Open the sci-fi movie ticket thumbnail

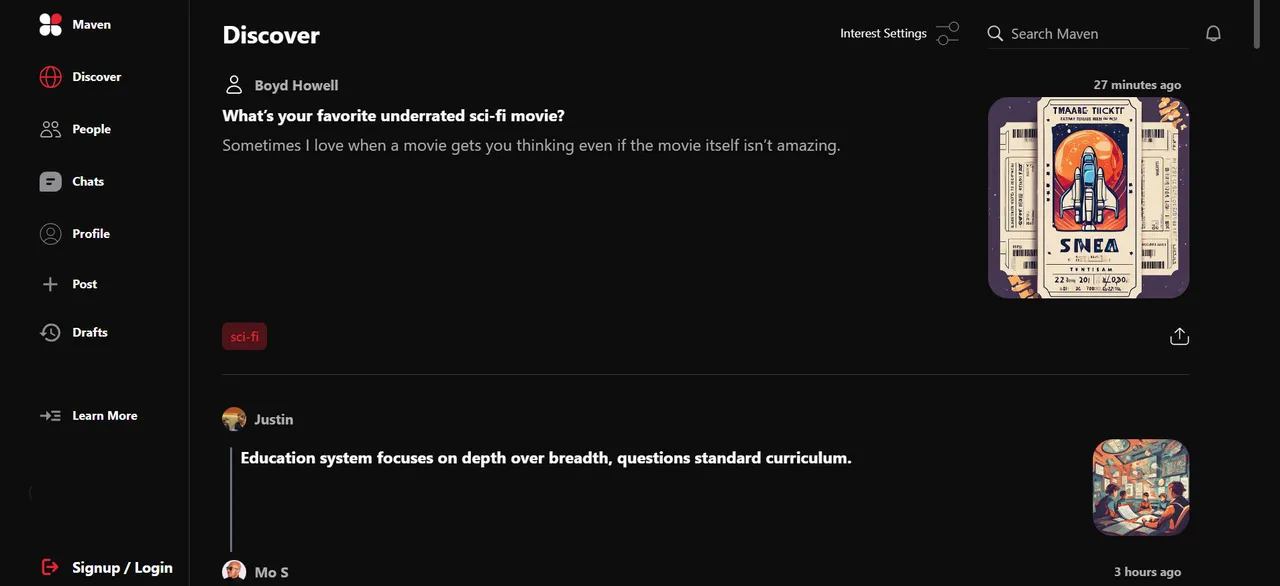click(x=1088, y=198)
